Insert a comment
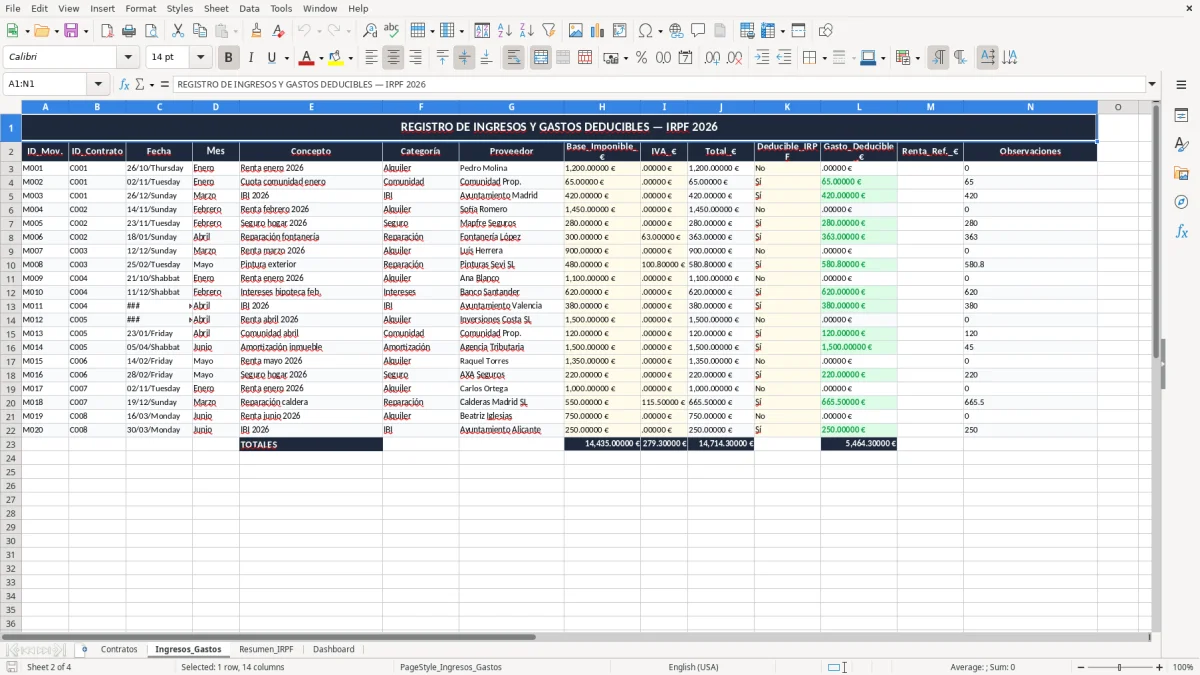 698,31
